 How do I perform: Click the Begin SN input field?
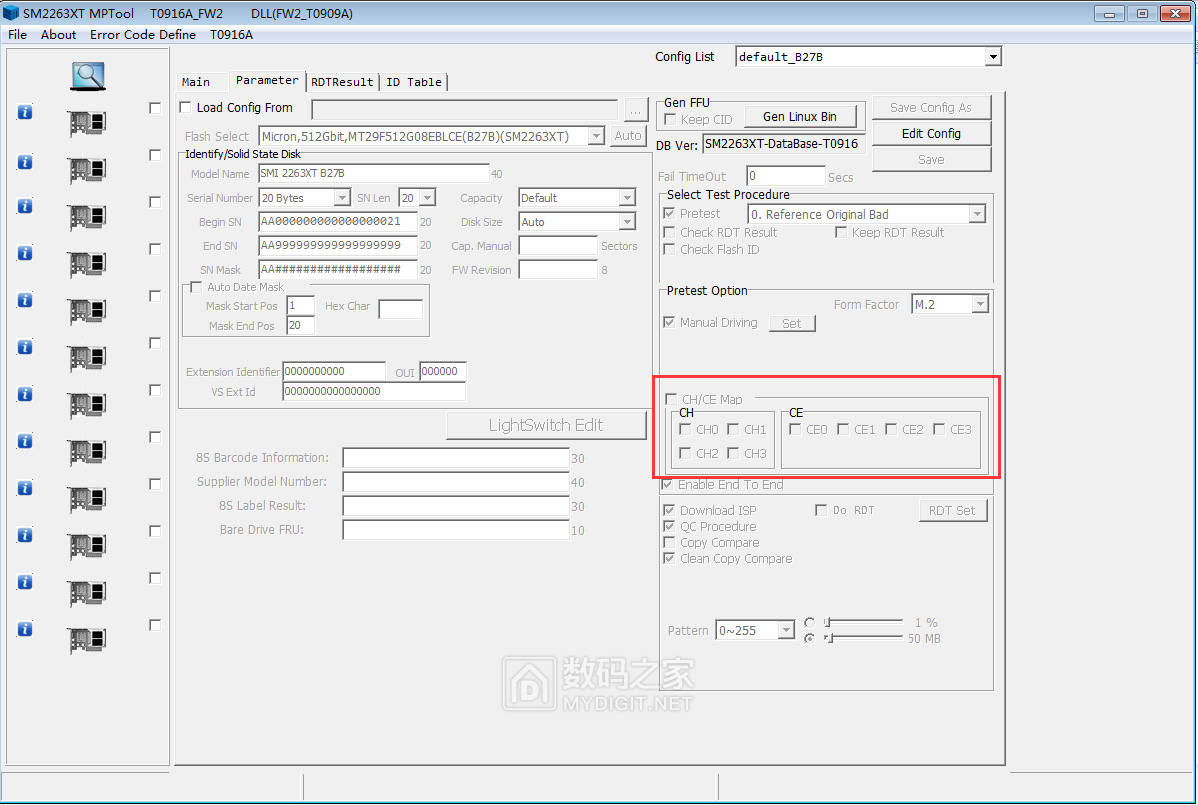338,221
